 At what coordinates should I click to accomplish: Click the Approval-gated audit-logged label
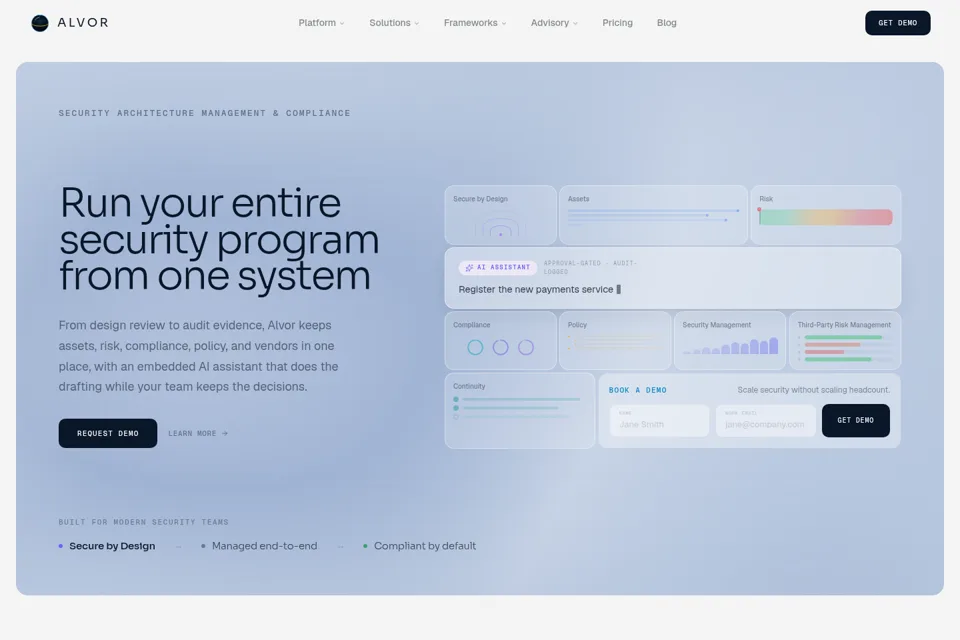coord(590,267)
